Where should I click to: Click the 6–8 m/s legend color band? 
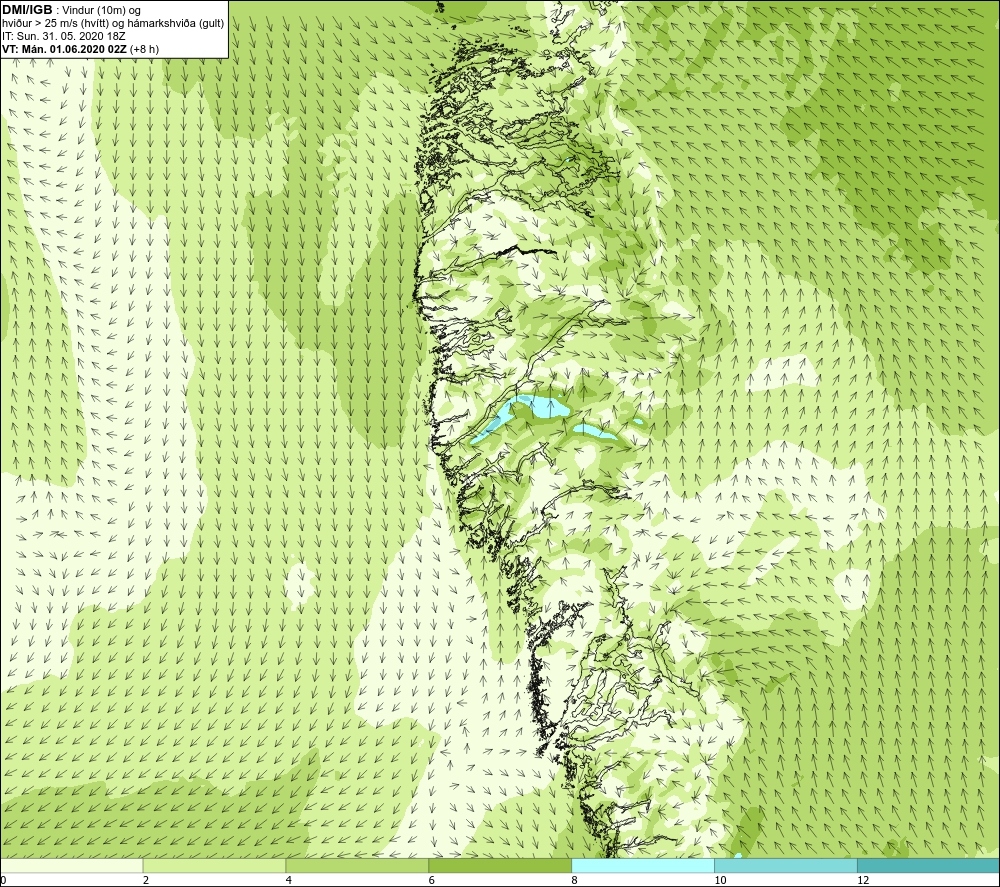500,865
